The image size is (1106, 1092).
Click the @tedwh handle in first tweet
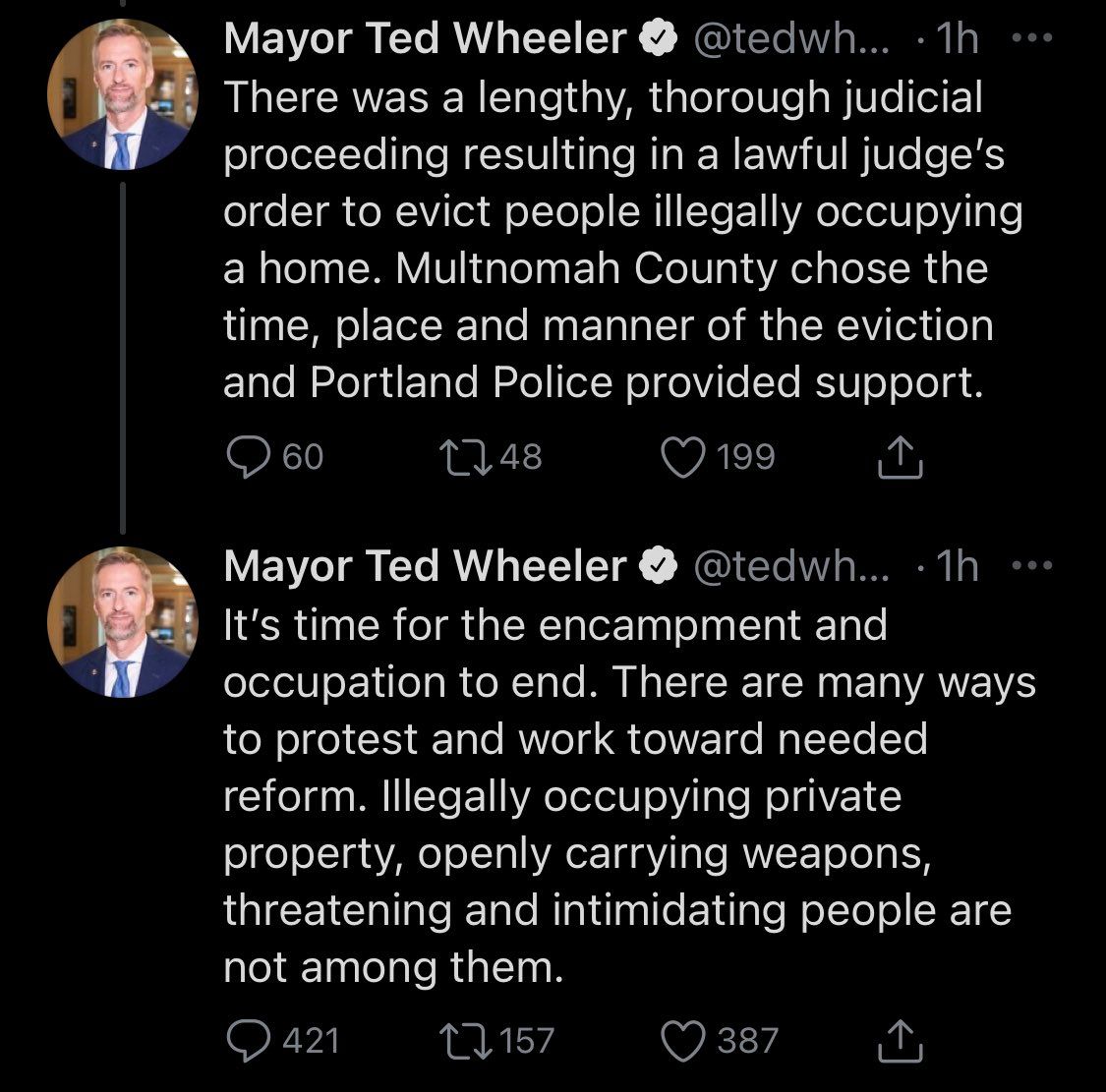coord(791,39)
